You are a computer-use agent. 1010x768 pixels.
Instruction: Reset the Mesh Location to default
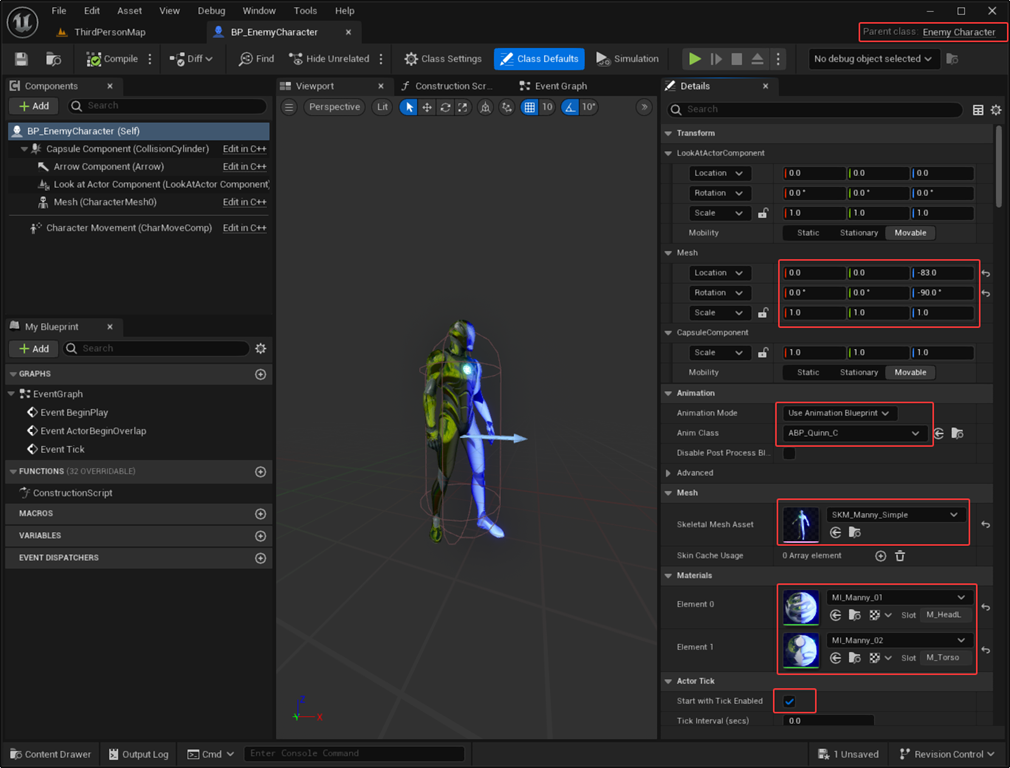click(986, 273)
